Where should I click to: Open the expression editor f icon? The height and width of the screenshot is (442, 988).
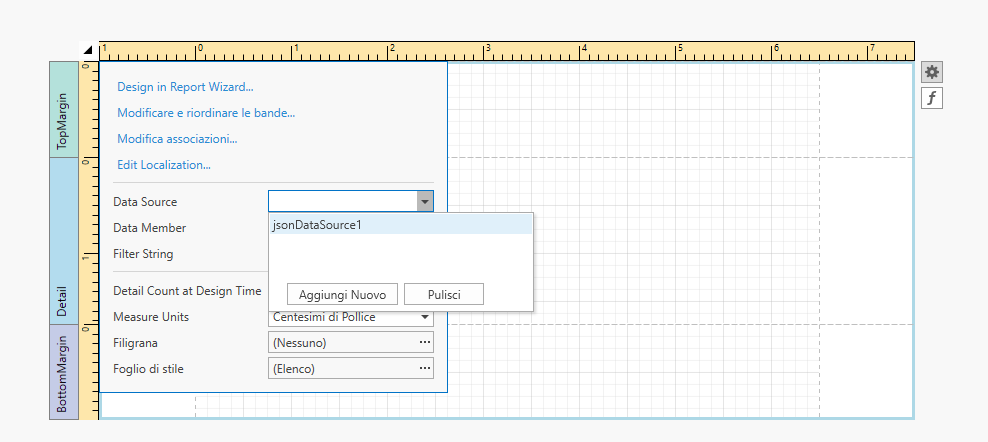(931, 98)
